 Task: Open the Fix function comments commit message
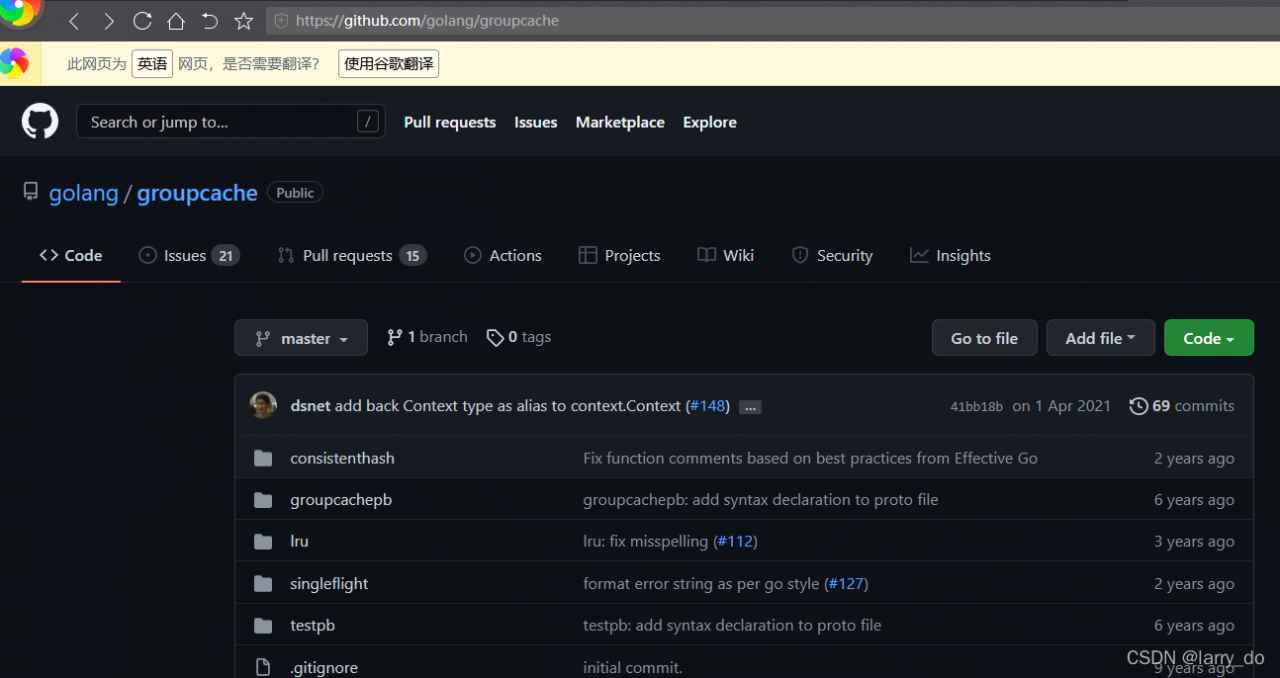(810, 458)
